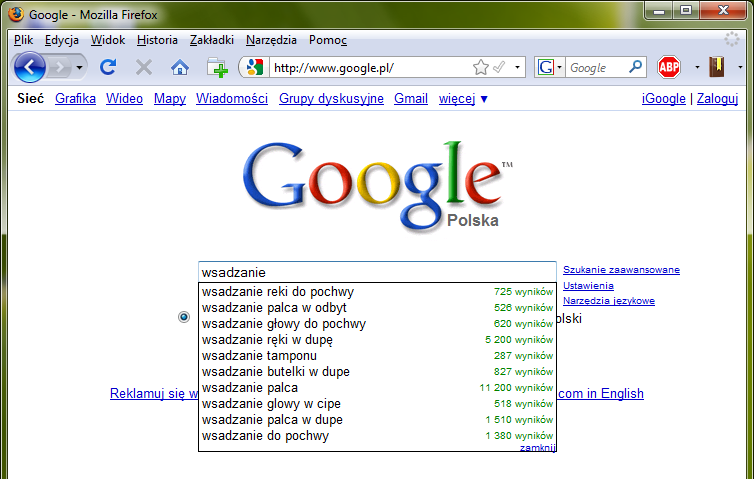
Task: Expand the więcej dropdown
Action: coord(463,99)
